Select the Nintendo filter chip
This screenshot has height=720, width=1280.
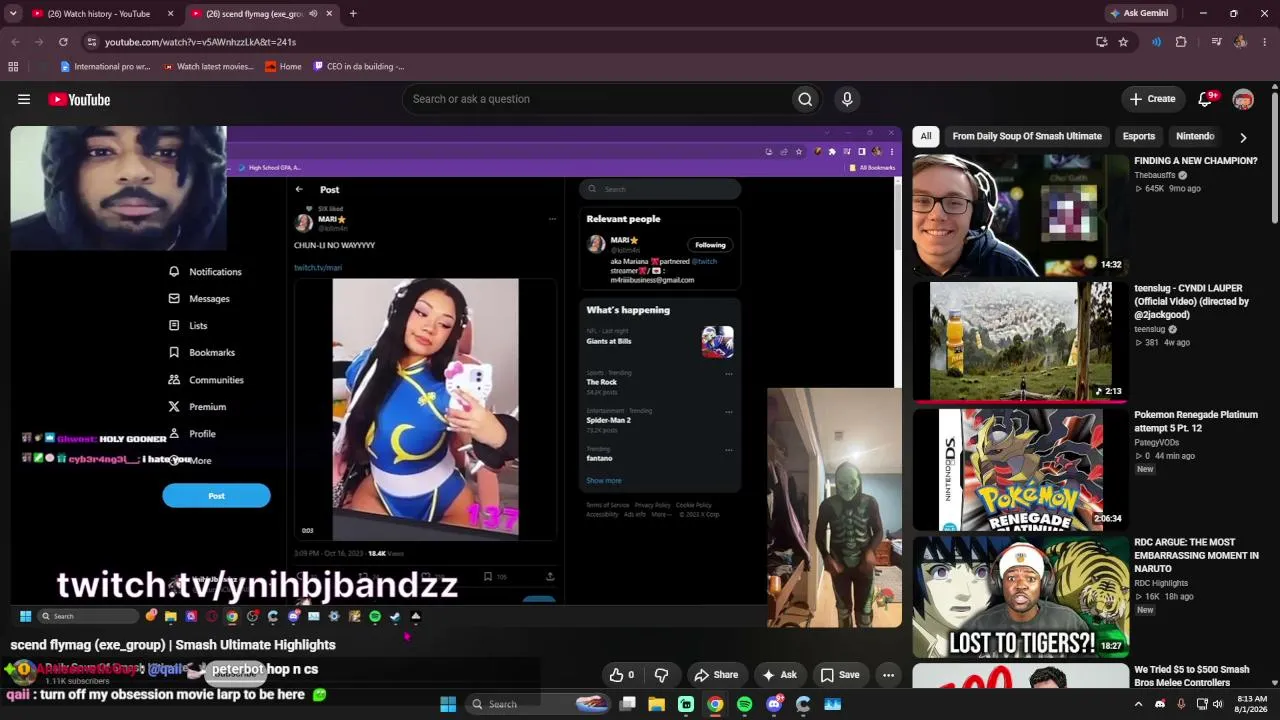pos(1195,136)
